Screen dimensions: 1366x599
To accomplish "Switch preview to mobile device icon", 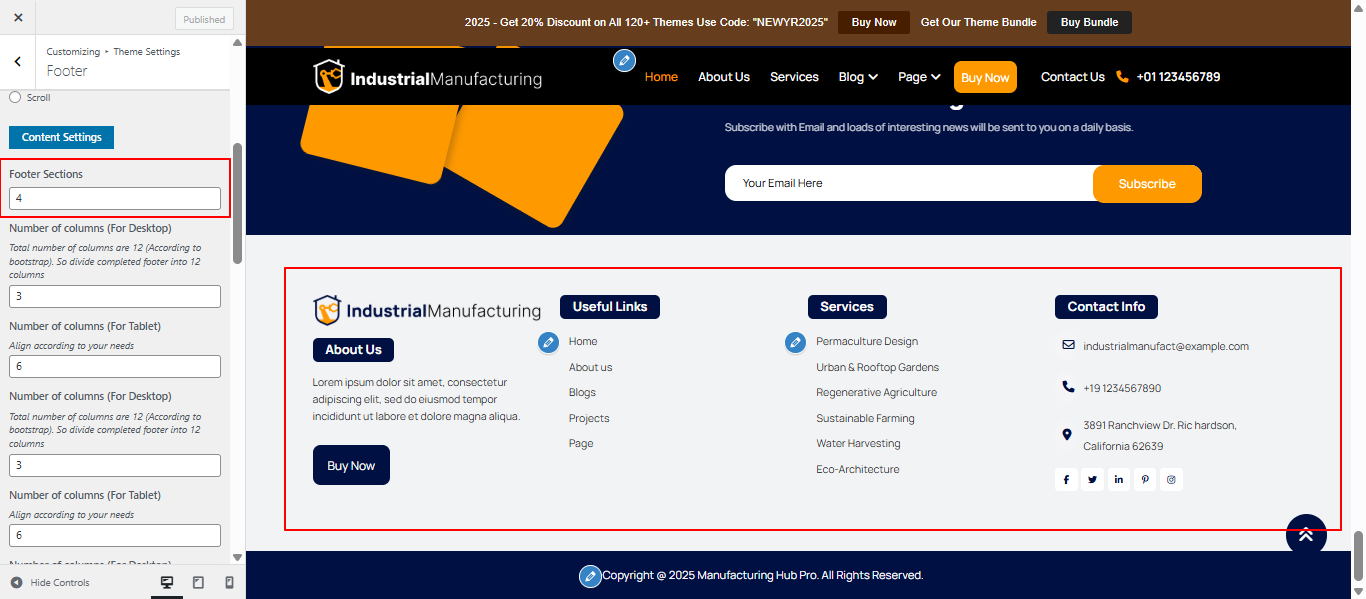I will (229, 582).
